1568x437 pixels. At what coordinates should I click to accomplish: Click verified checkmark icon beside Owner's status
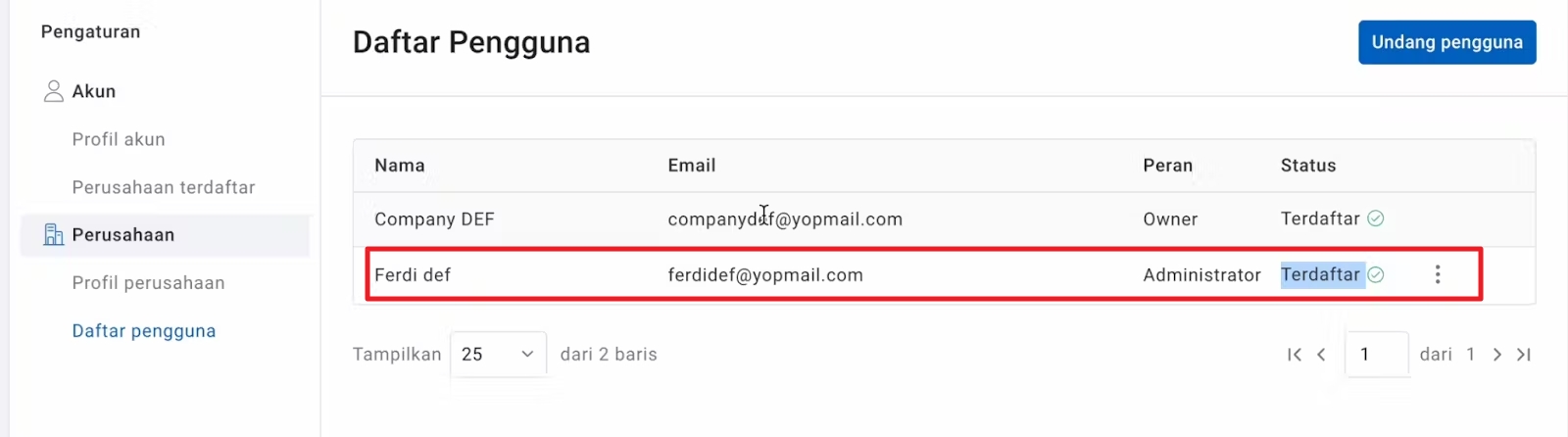(x=1376, y=218)
